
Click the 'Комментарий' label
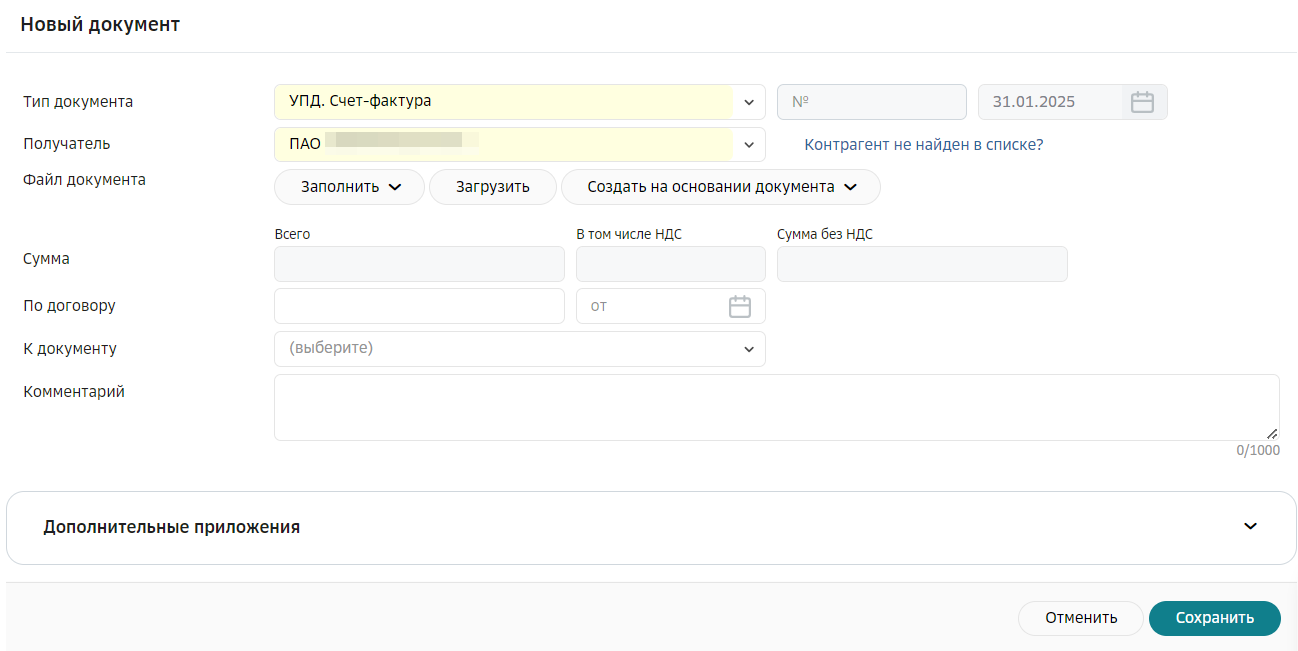(74, 392)
